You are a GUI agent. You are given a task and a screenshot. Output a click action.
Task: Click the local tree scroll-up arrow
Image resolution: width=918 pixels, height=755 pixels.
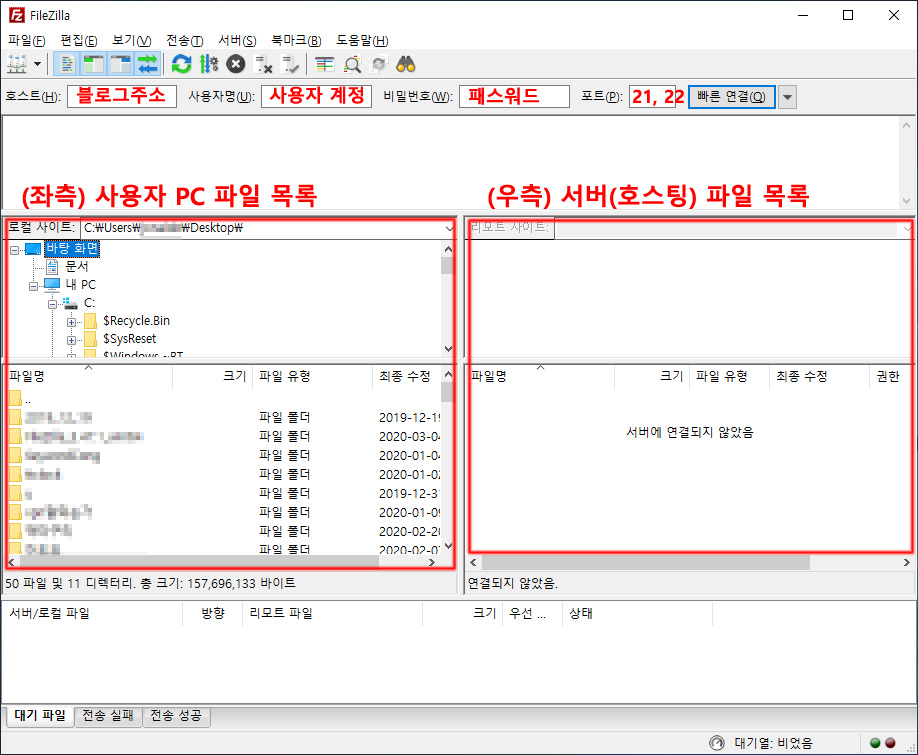448,249
